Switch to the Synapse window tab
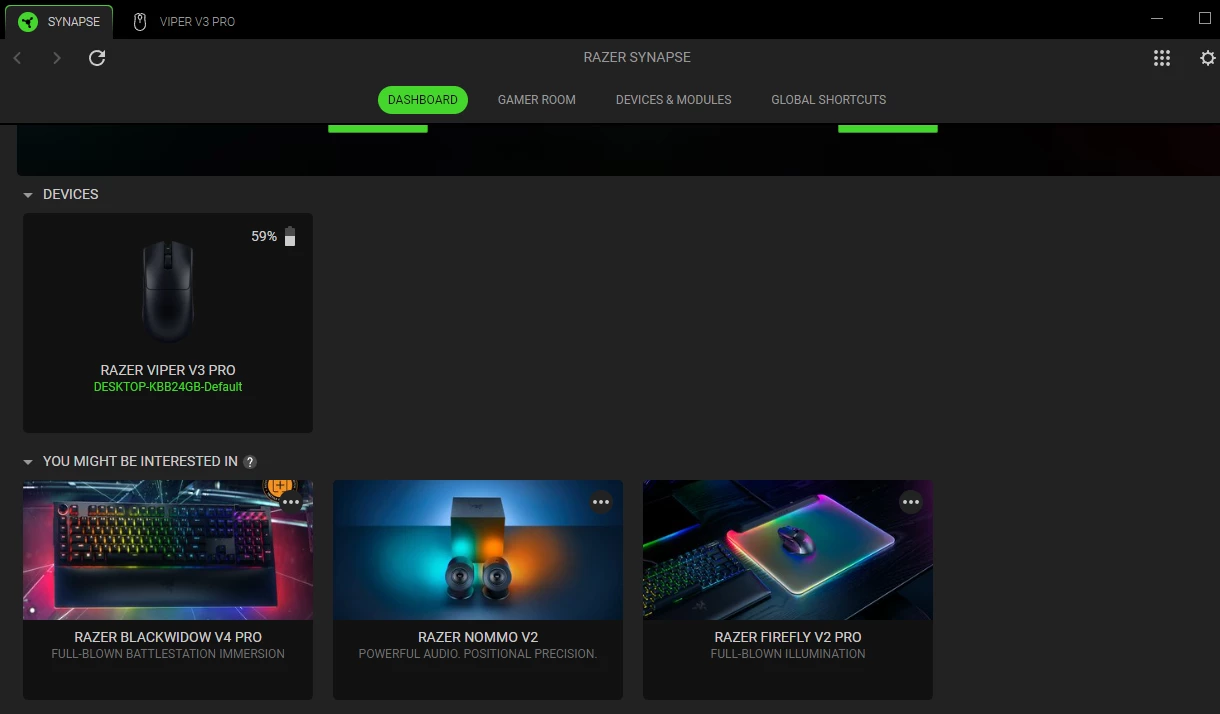The width and height of the screenshot is (1220, 714). pos(58,21)
